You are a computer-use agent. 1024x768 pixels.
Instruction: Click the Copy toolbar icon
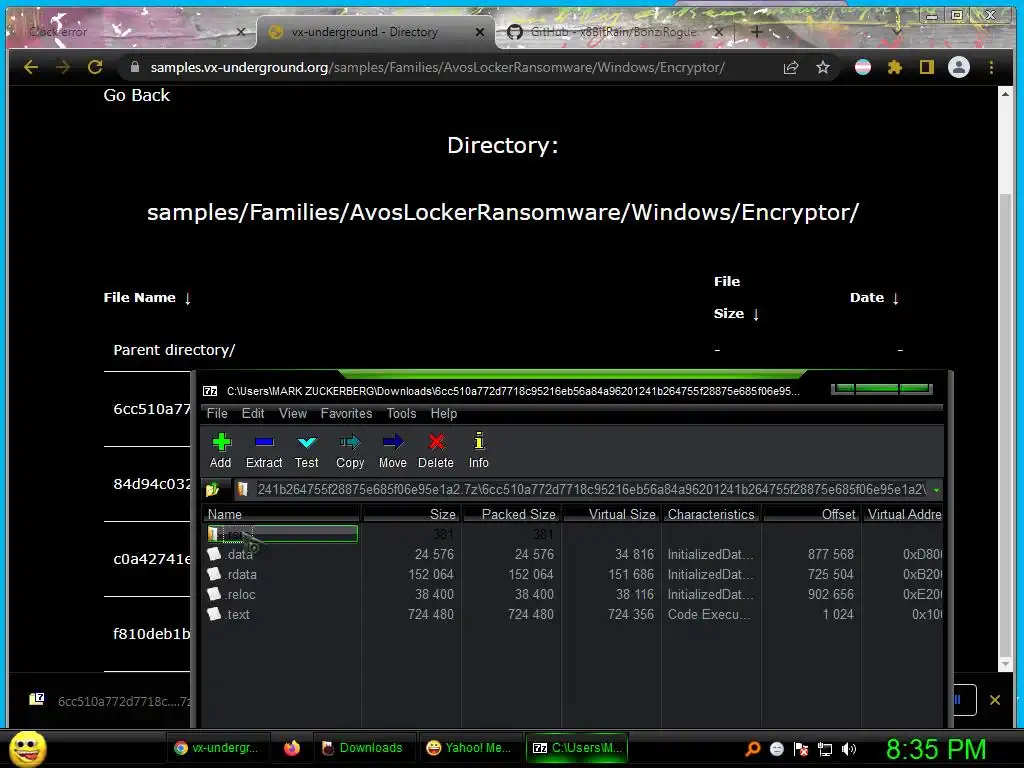[x=350, y=450]
